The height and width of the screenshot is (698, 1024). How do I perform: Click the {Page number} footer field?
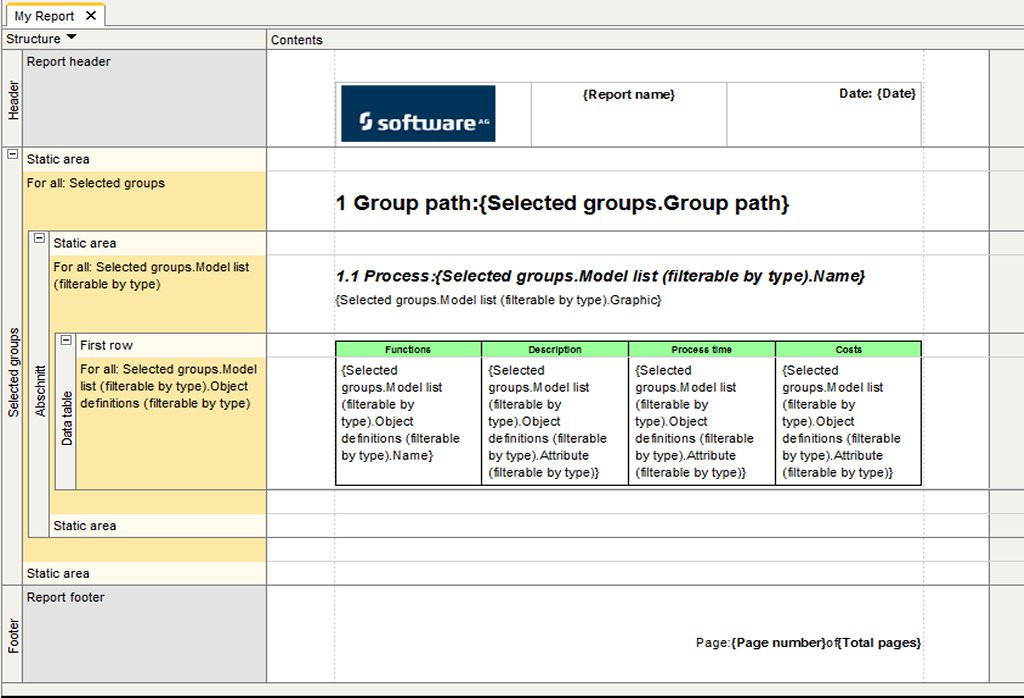click(x=778, y=643)
